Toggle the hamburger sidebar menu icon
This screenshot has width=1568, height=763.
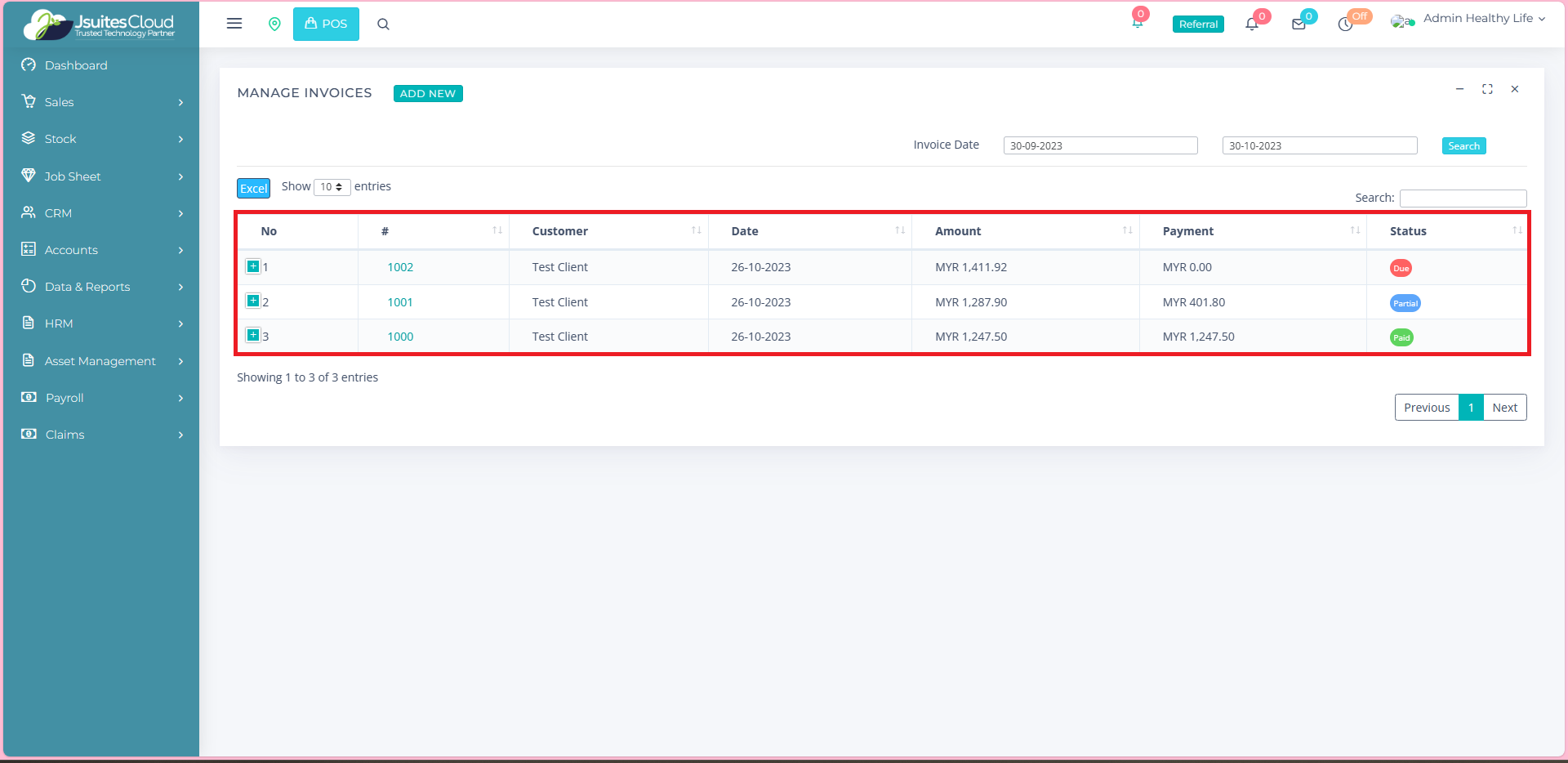click(x=234, y=24)
